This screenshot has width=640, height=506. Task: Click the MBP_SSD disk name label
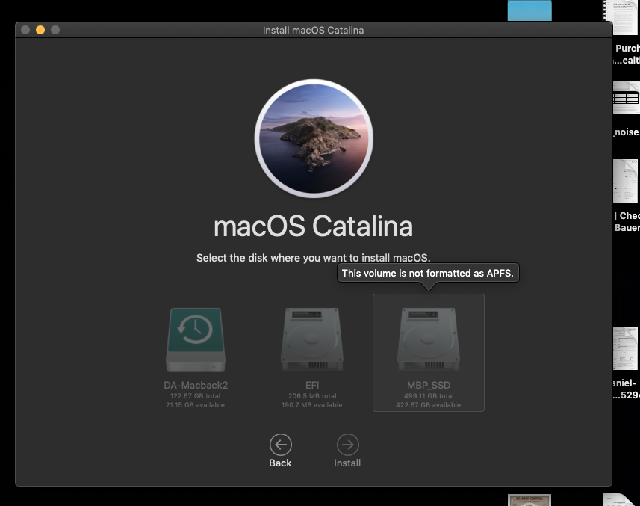click(x=429, y=385)
